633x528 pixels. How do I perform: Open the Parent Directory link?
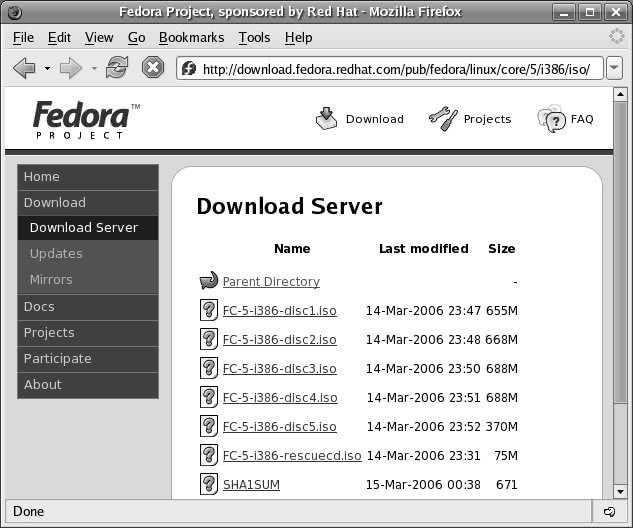[x=271, y=281]
